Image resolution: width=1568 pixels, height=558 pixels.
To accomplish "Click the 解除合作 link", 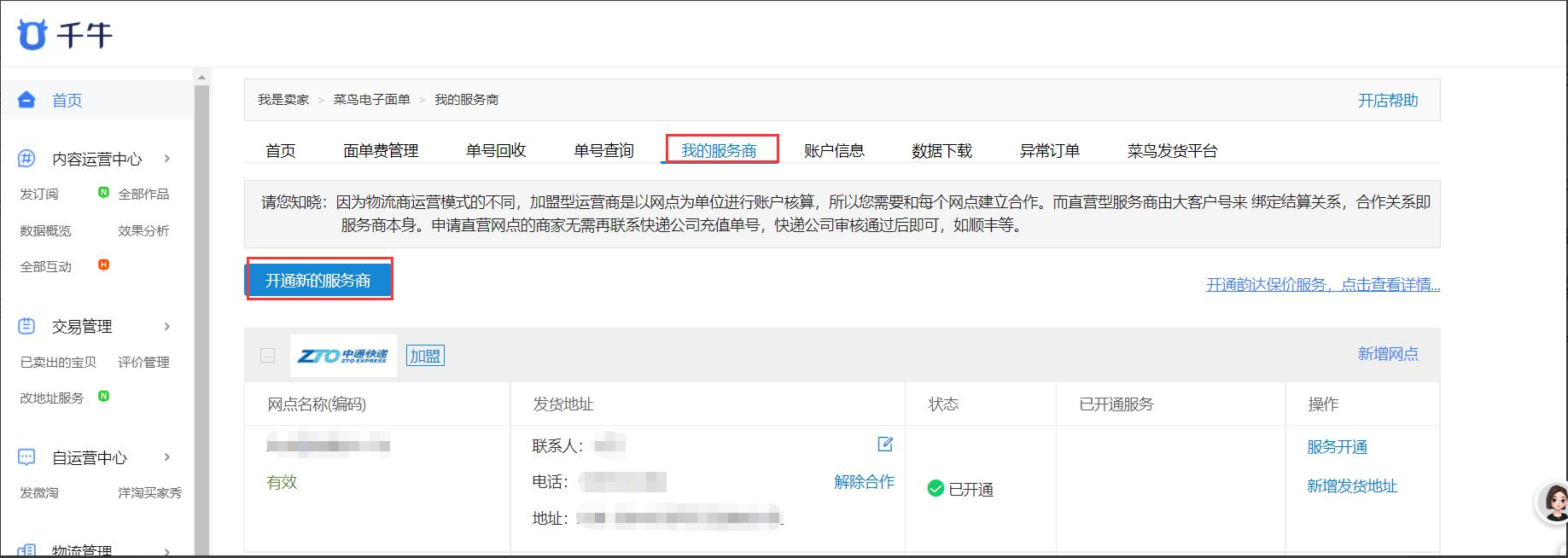I will point(864,482).
